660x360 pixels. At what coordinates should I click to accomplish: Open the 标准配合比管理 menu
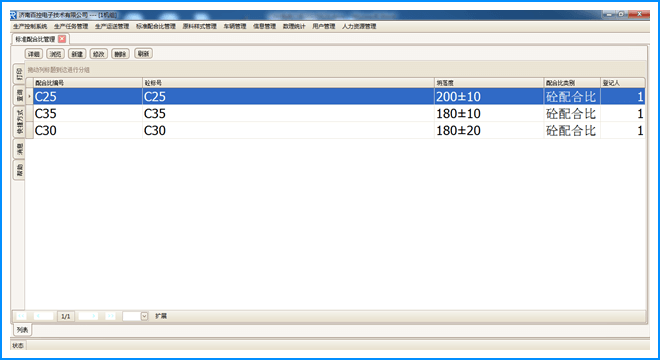[156, 27]
